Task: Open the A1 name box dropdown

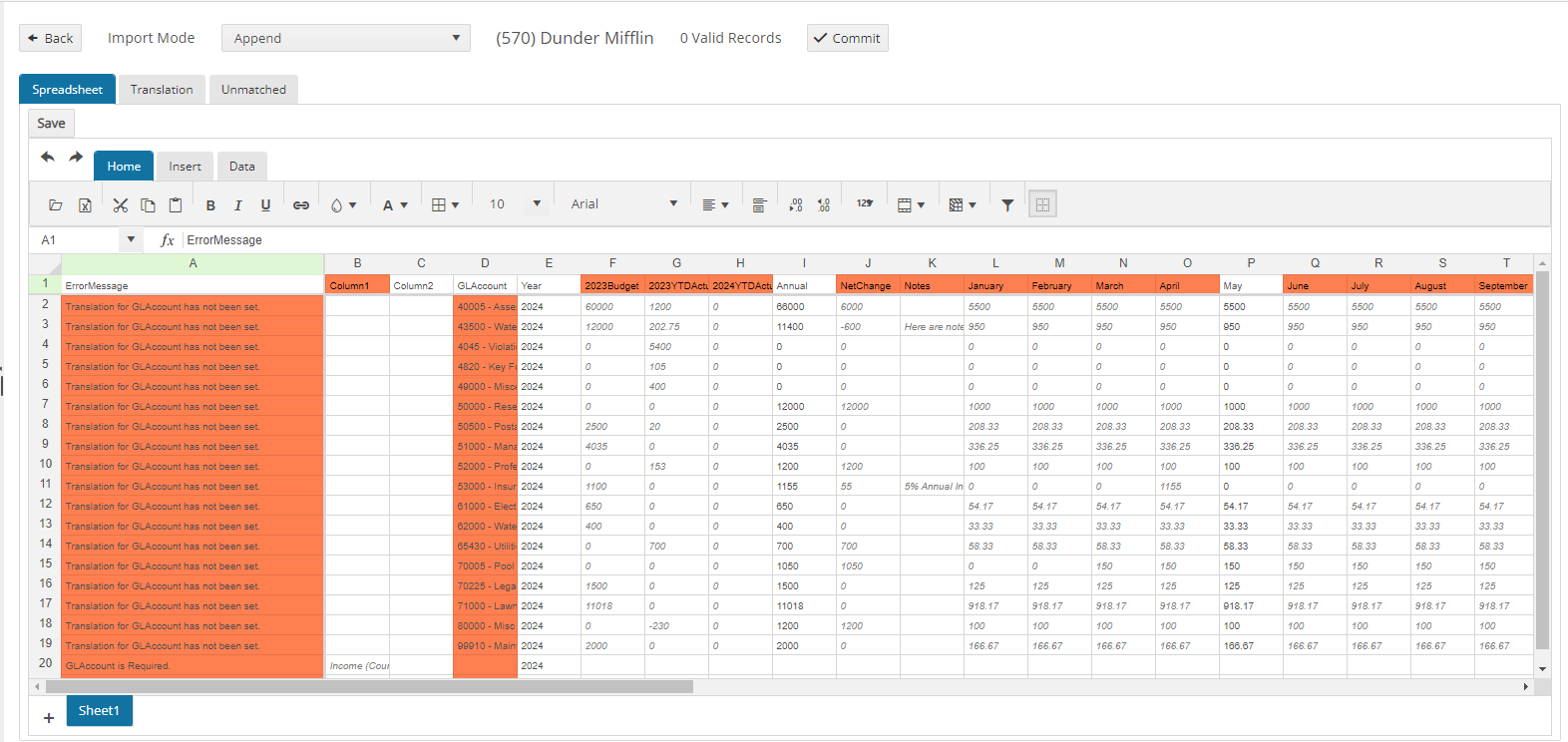Action: (x=131, y=239)
